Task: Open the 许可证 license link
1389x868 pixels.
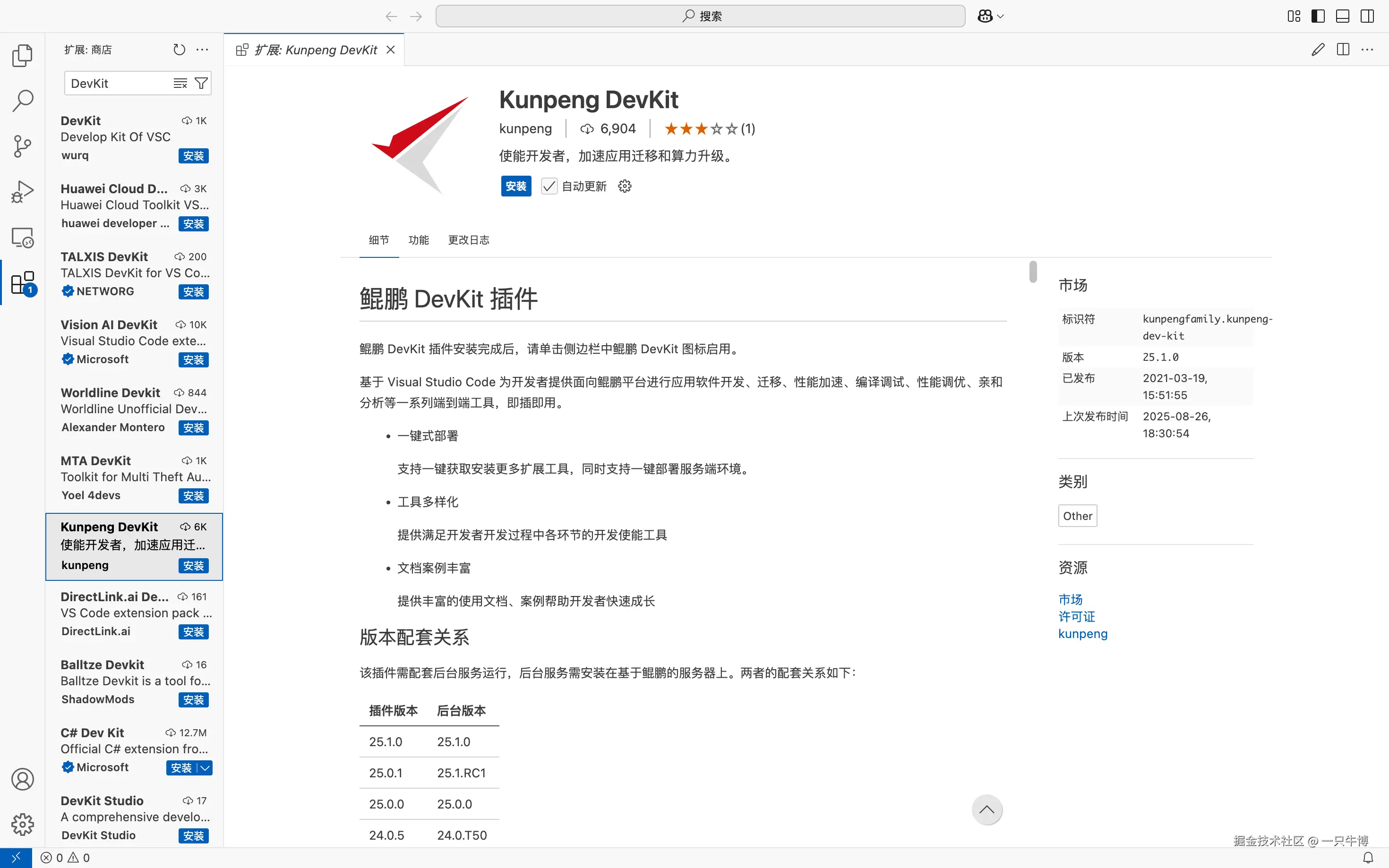Action: pyautogui.click(x=1077, y=617)
